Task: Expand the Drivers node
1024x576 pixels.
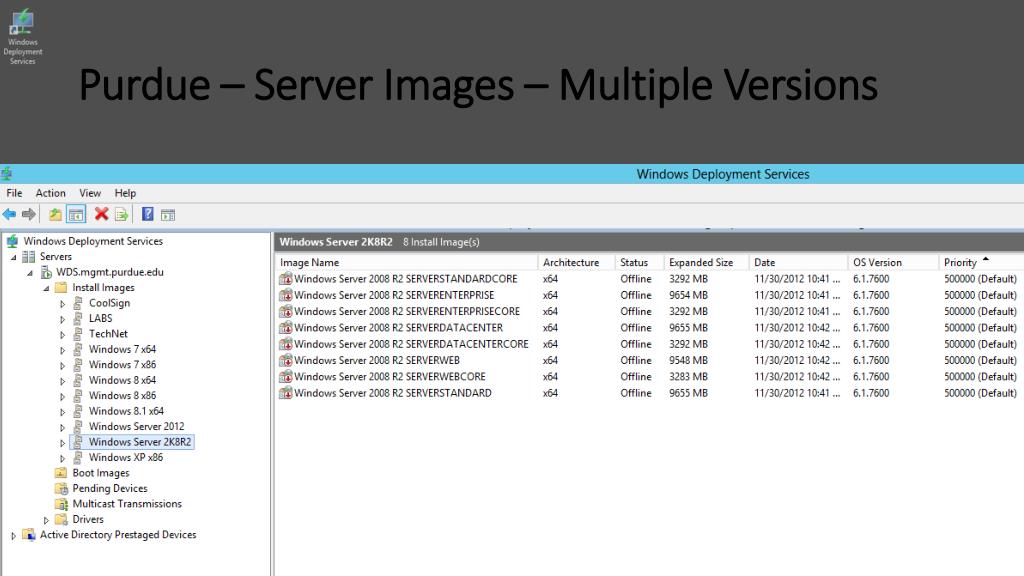Action: [x=46, y=520]
